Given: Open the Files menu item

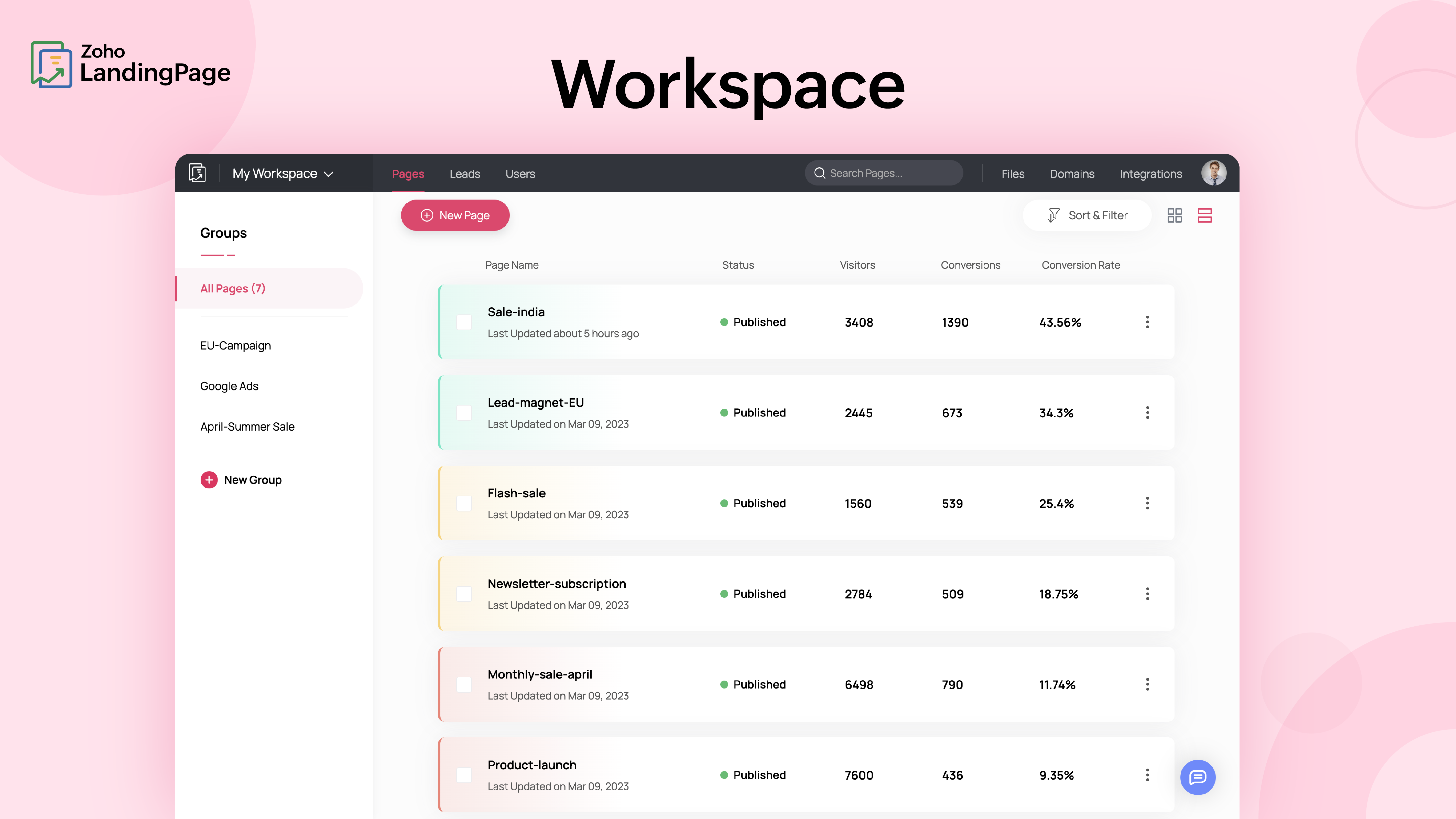Looking at the screenshot, I should coord(1013,173).
